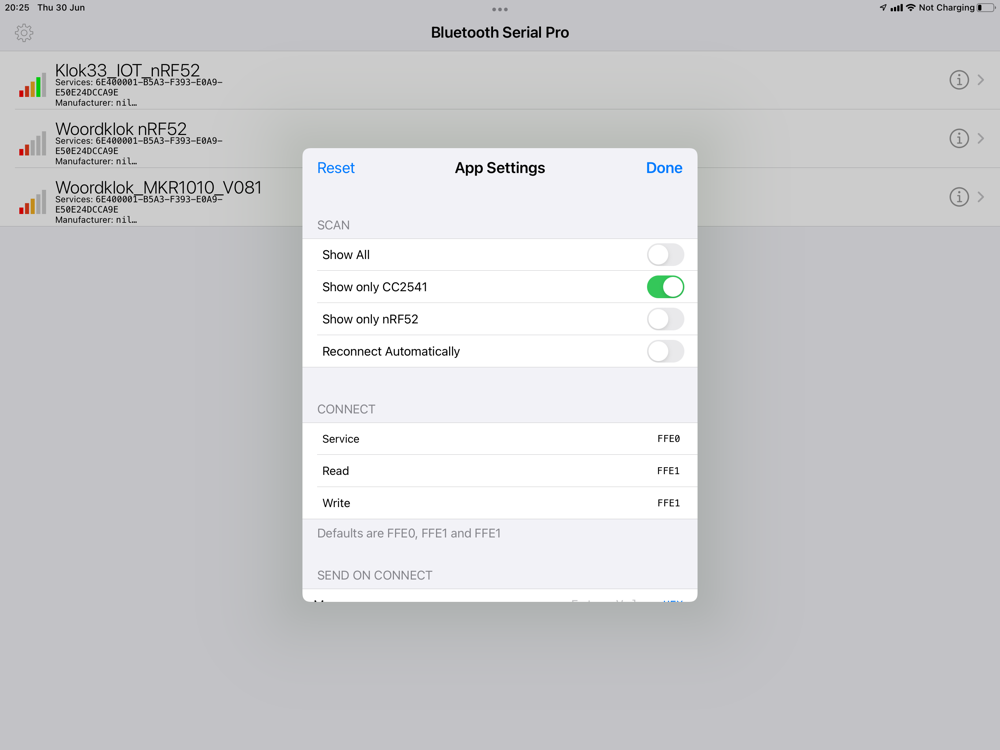This screenshot has height=750, width=1000.
Task: Click the Read row label
Action: point(335,471)
